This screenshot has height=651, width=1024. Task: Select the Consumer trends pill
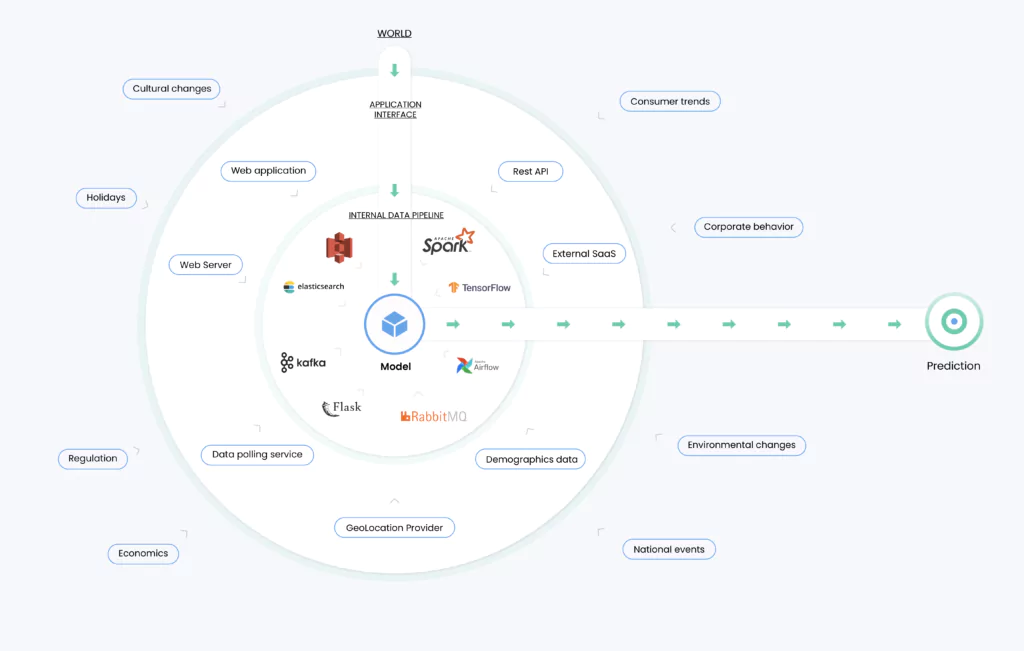coord(670,101)
